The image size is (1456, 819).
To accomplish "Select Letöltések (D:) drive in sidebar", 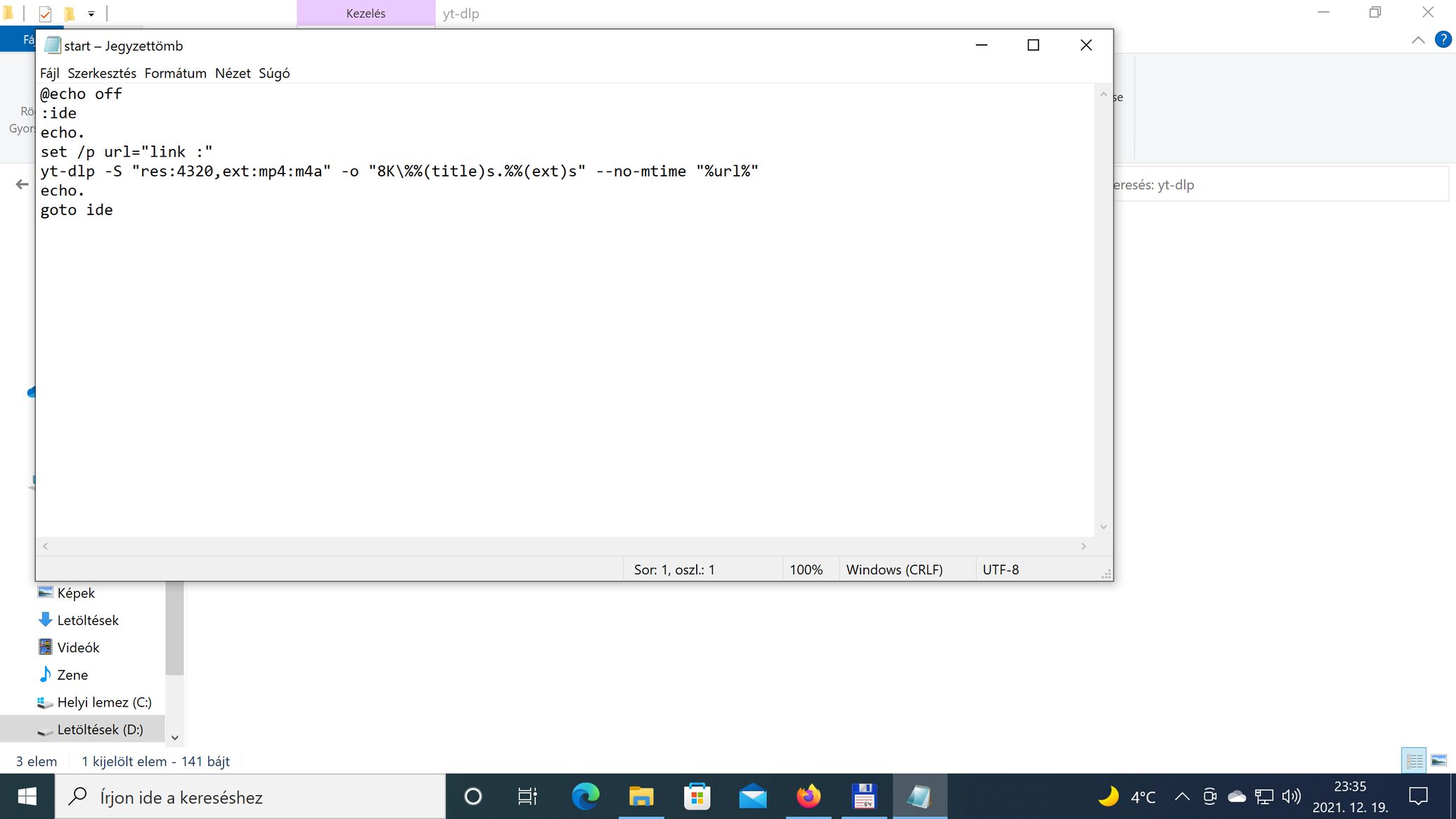I will [x=100, y=729].
